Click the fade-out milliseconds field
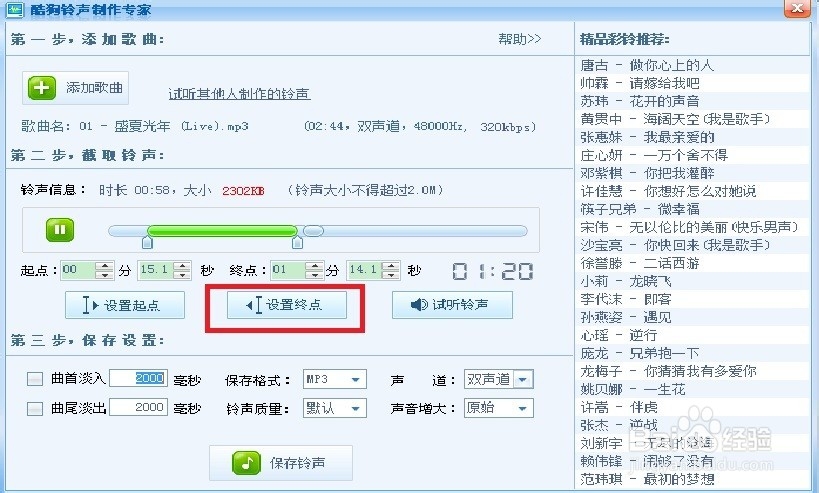 coord(138,407)
